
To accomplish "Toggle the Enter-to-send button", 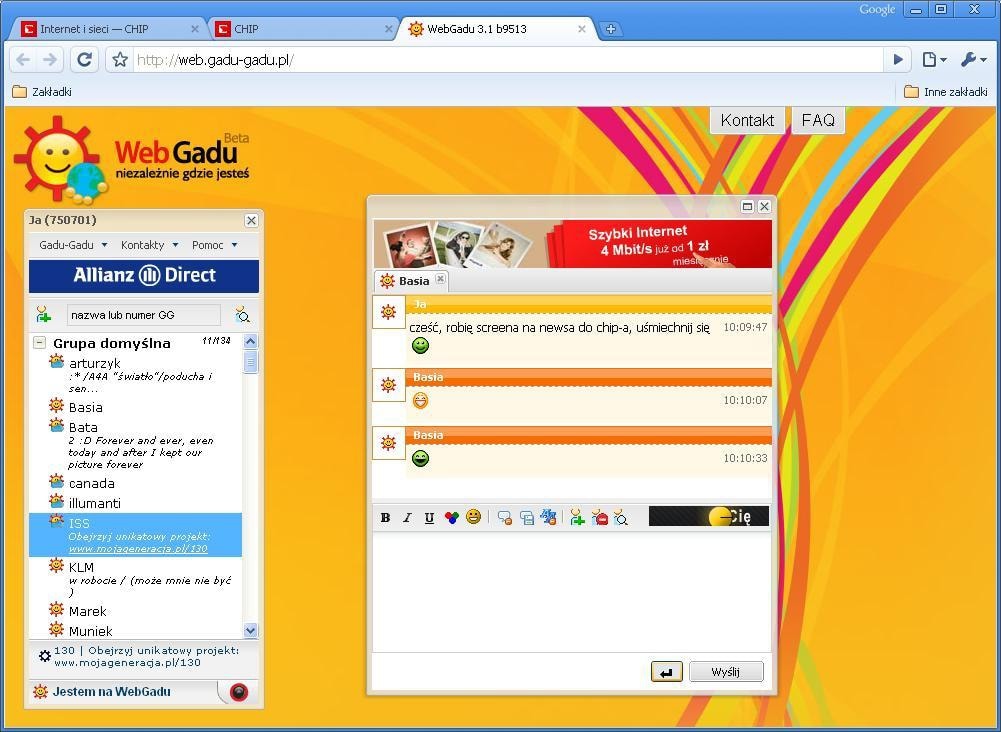I will pyautogui.click(x=666, y=672).
